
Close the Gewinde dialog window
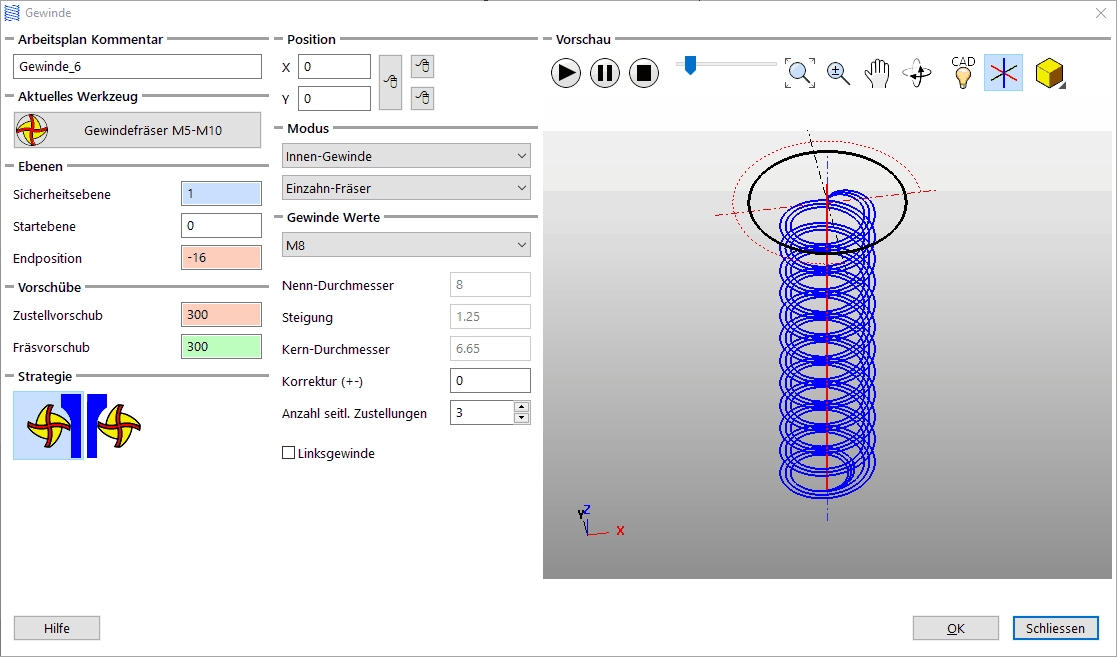(x=1101, y=13)
